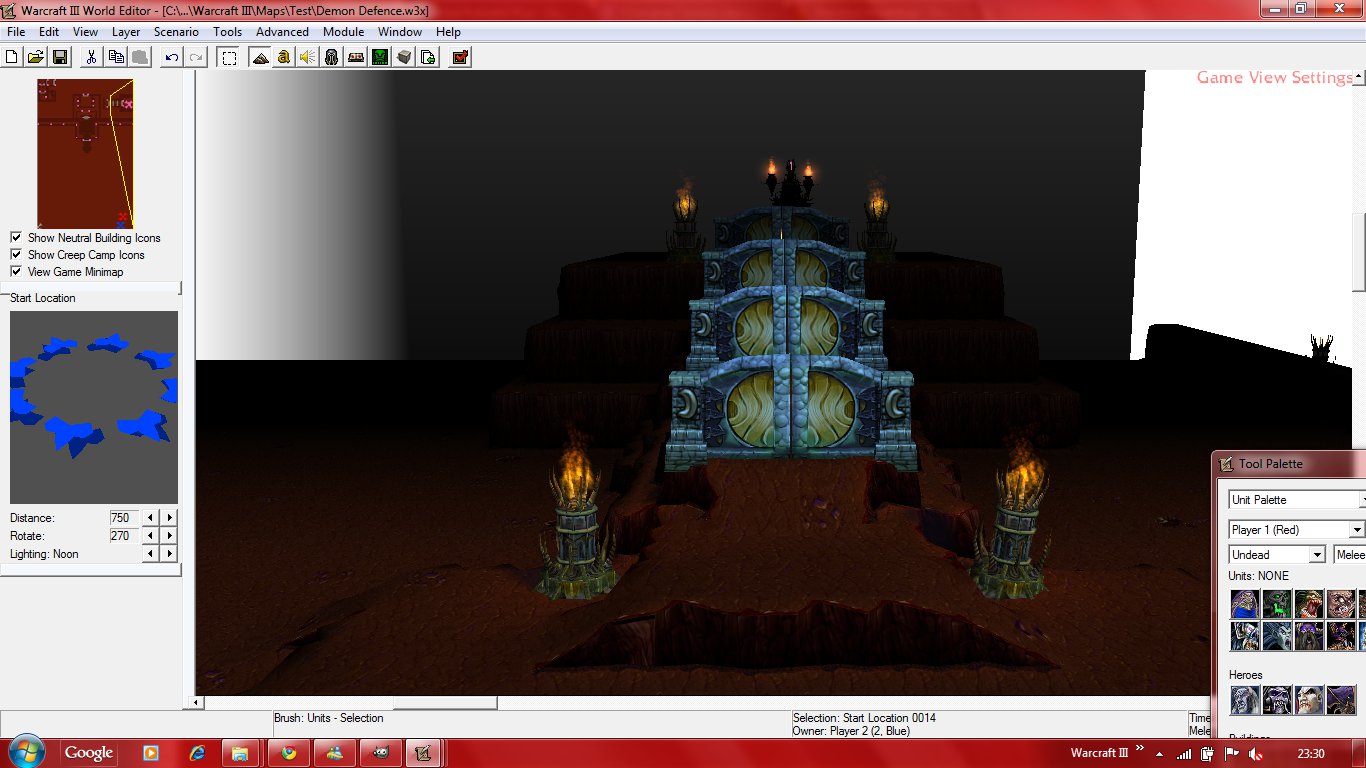The height and width of the screenshot is (768, 1366).
Task: Click the Google toolbar in taskbar
Action: coord(89,752)
